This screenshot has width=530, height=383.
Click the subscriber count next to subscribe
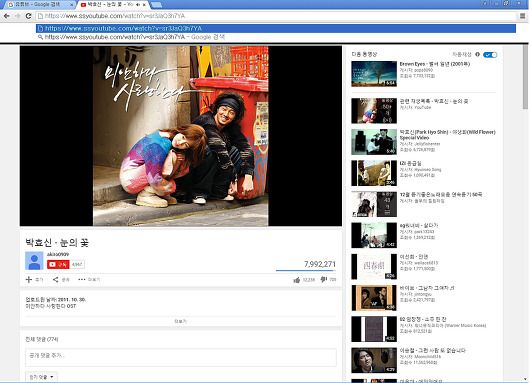[77, 264]
